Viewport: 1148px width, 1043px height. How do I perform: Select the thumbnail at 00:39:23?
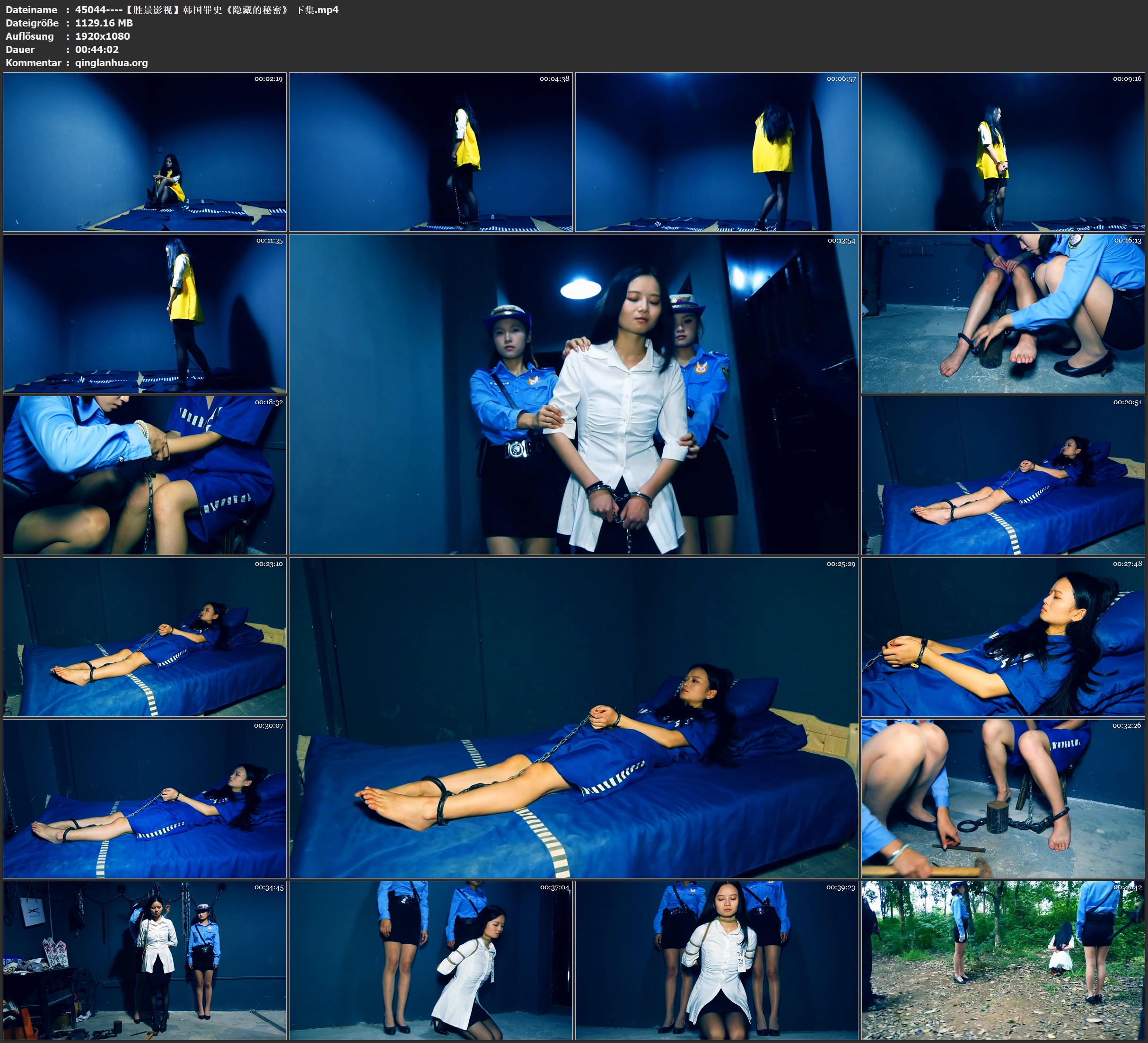click(717, 960)
